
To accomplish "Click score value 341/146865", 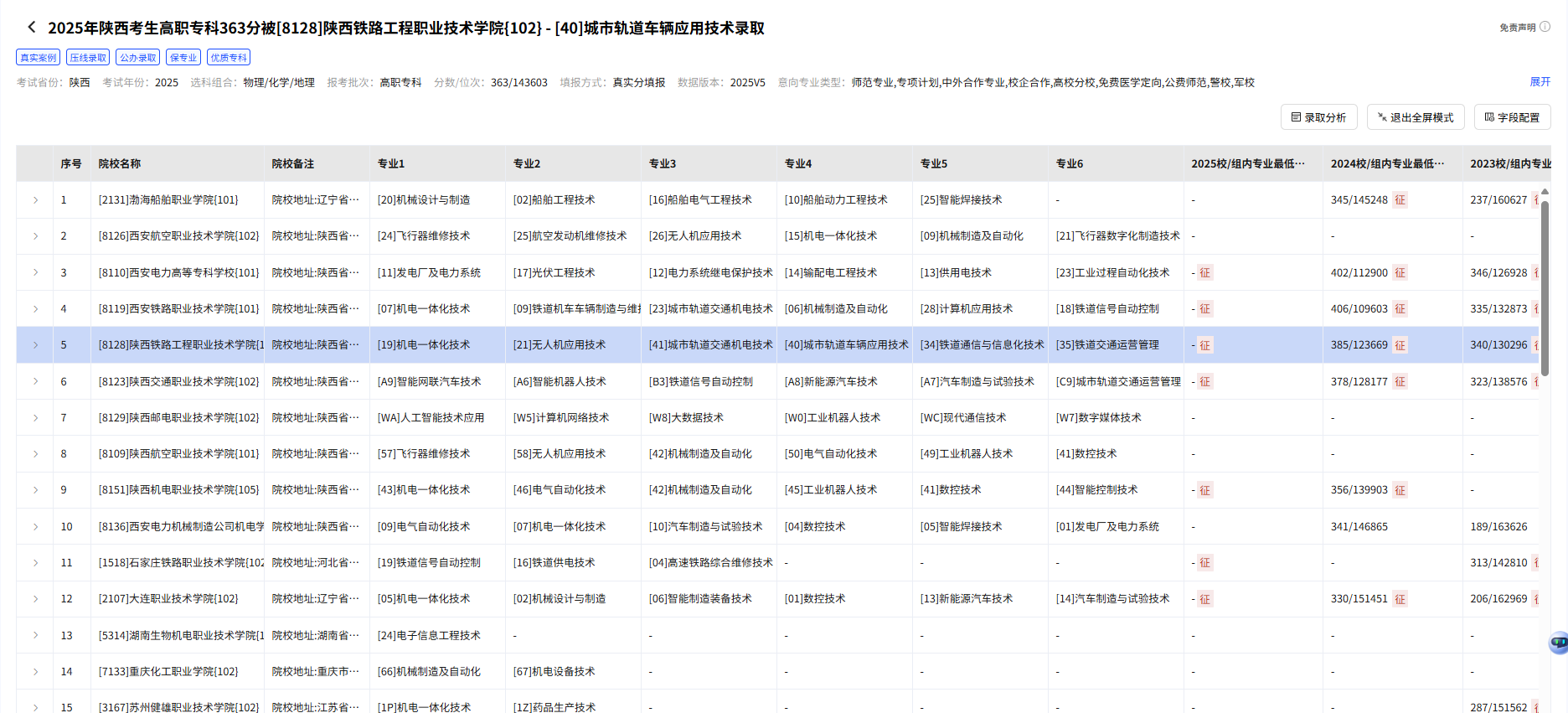I will 1359,527.
